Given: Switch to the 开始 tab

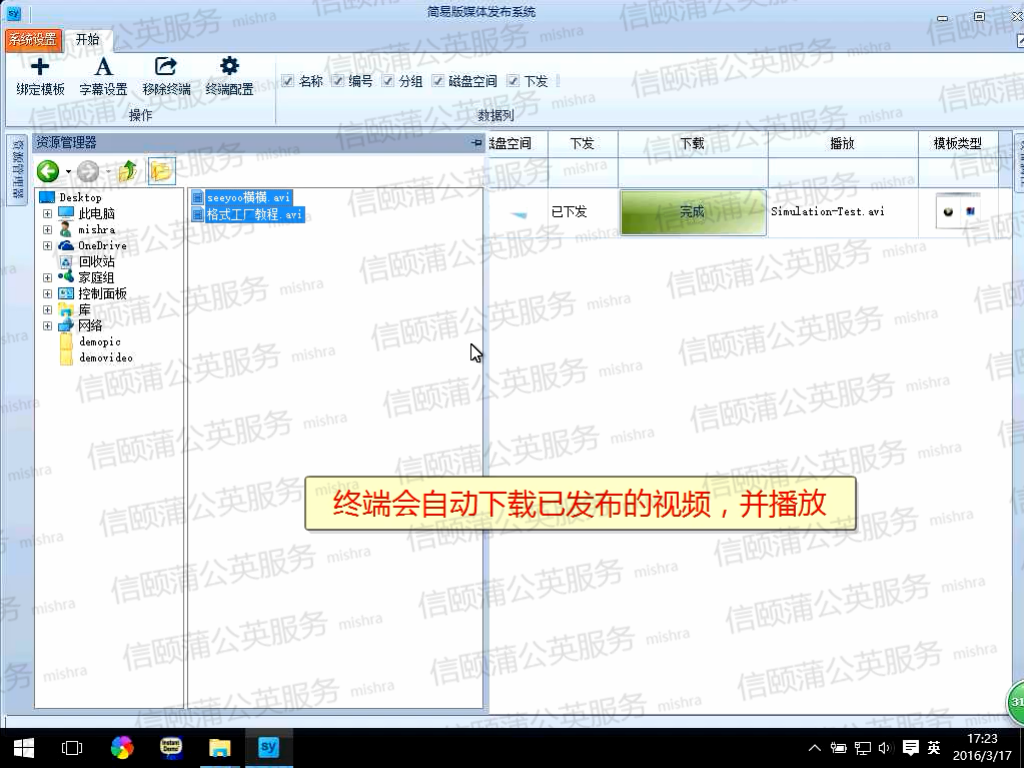Looking at the screenshot, I should [x=88, y=40].
